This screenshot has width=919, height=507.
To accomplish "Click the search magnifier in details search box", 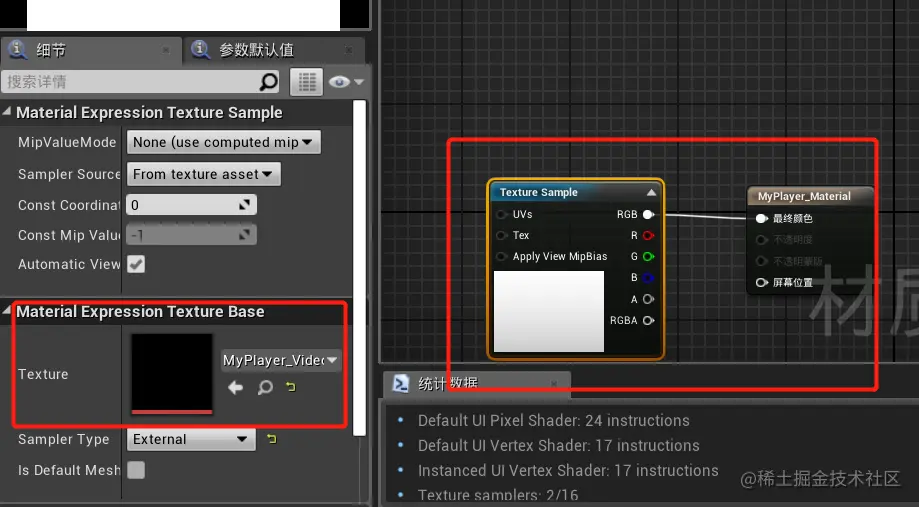I will click(268, 82).
